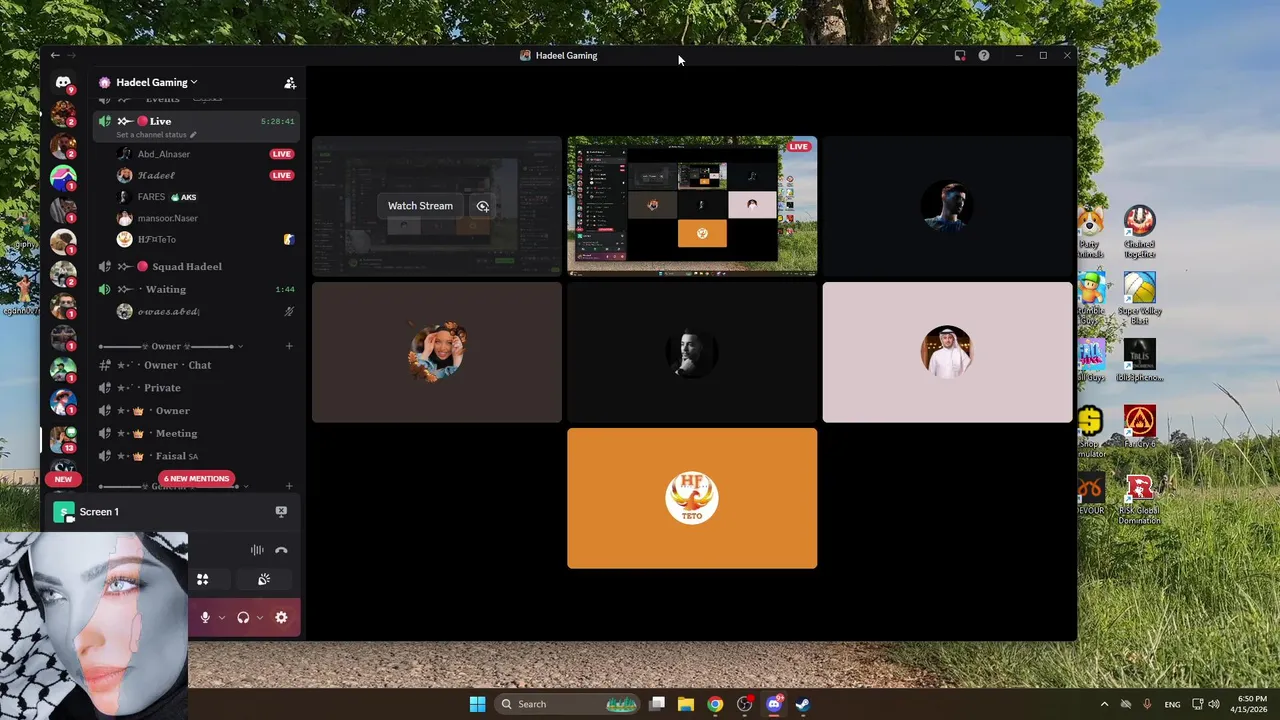Open headphone output options chevron
This screenshot has width=1280, height=720.
click(259, 617)
